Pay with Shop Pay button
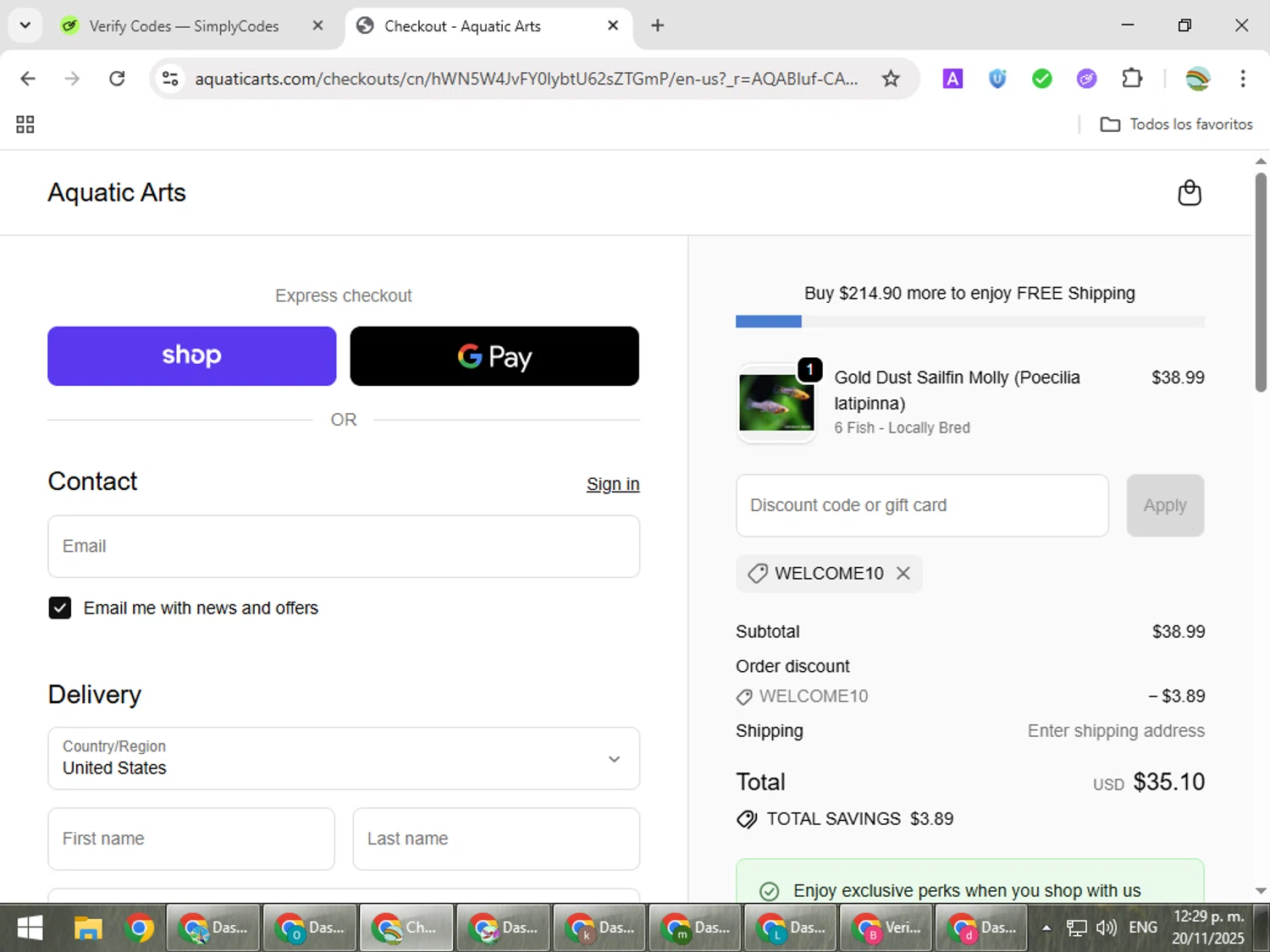Screen dimensions: 1270x952 [x=192, y=356]
